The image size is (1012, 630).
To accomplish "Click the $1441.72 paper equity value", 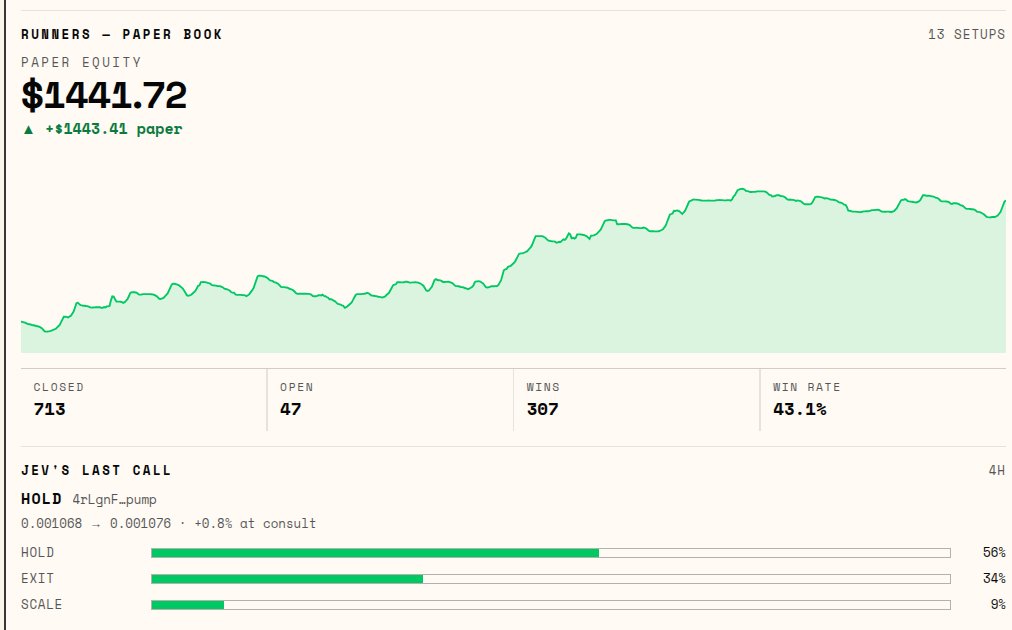I will click(104, 95).
